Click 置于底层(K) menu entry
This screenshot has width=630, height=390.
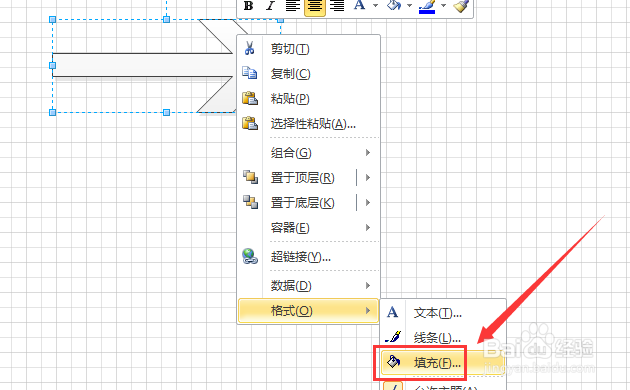coord(302,203)
